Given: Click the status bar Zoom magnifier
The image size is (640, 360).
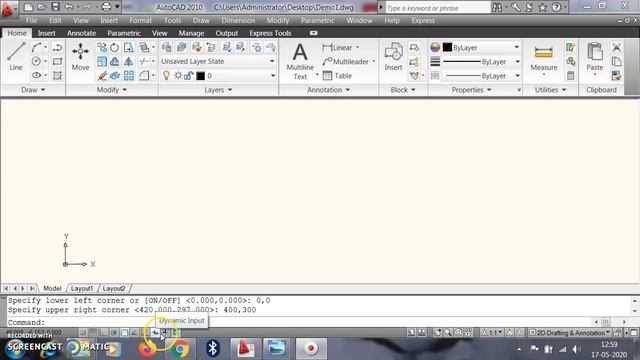Looking at the screenshot, I should pyautogui.click(x=448, y=333).
